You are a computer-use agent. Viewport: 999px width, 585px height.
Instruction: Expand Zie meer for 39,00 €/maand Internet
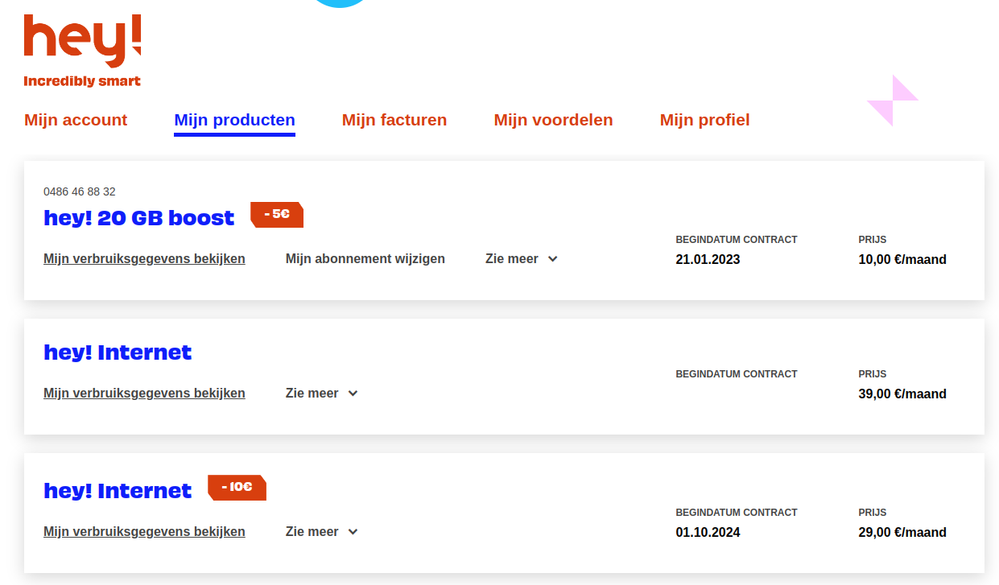coord(321,393)
